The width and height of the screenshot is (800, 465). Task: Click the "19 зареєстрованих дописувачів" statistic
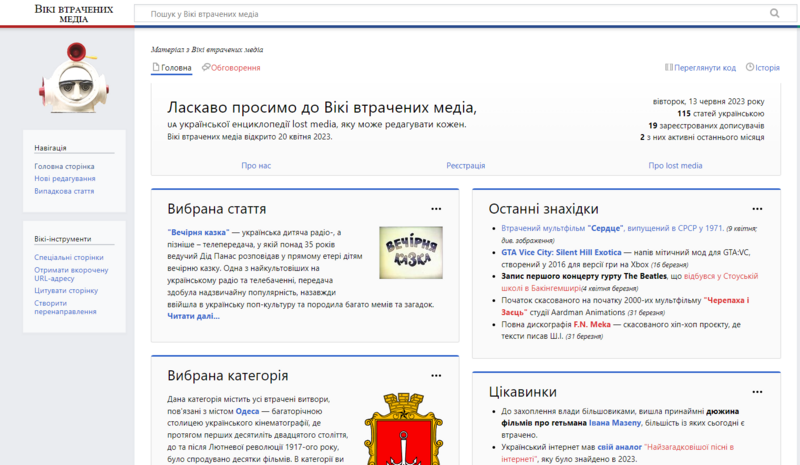(706, 125)
